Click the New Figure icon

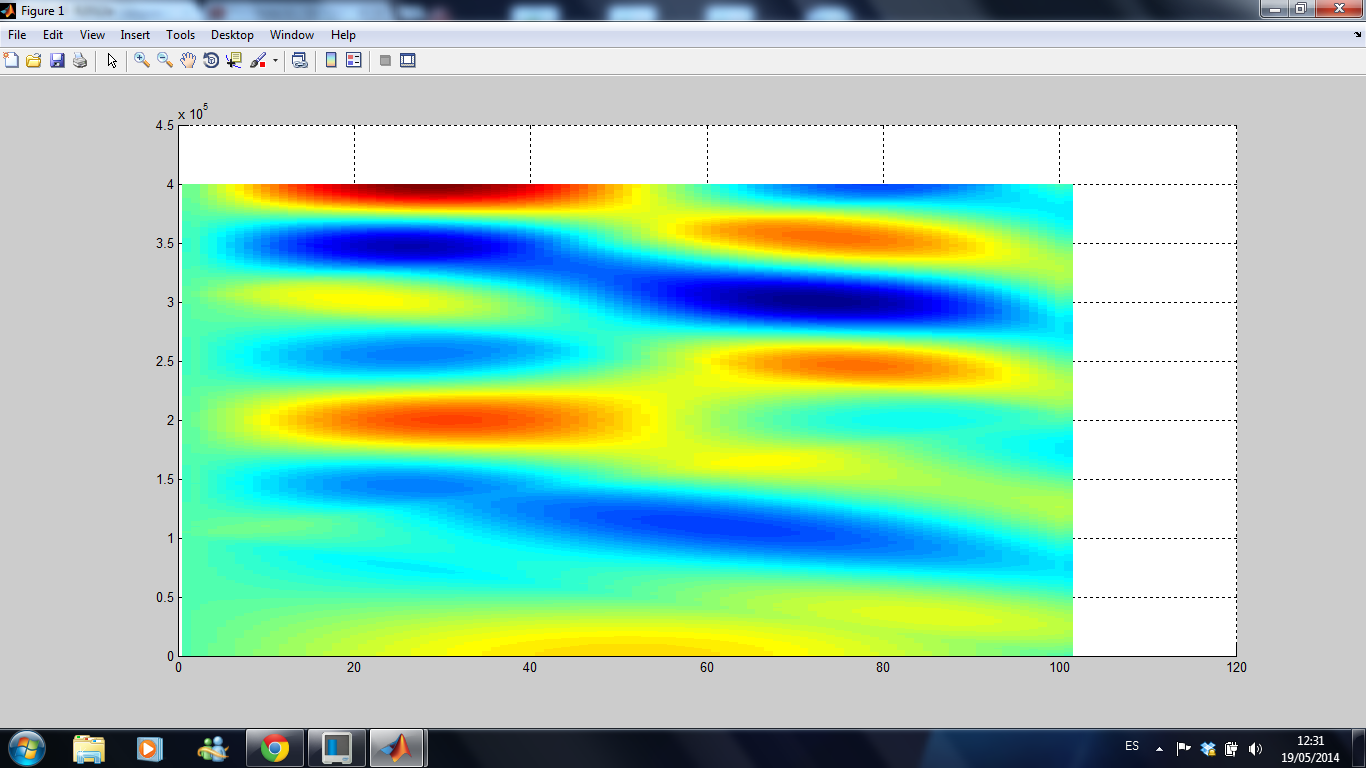tap(12, 61)
